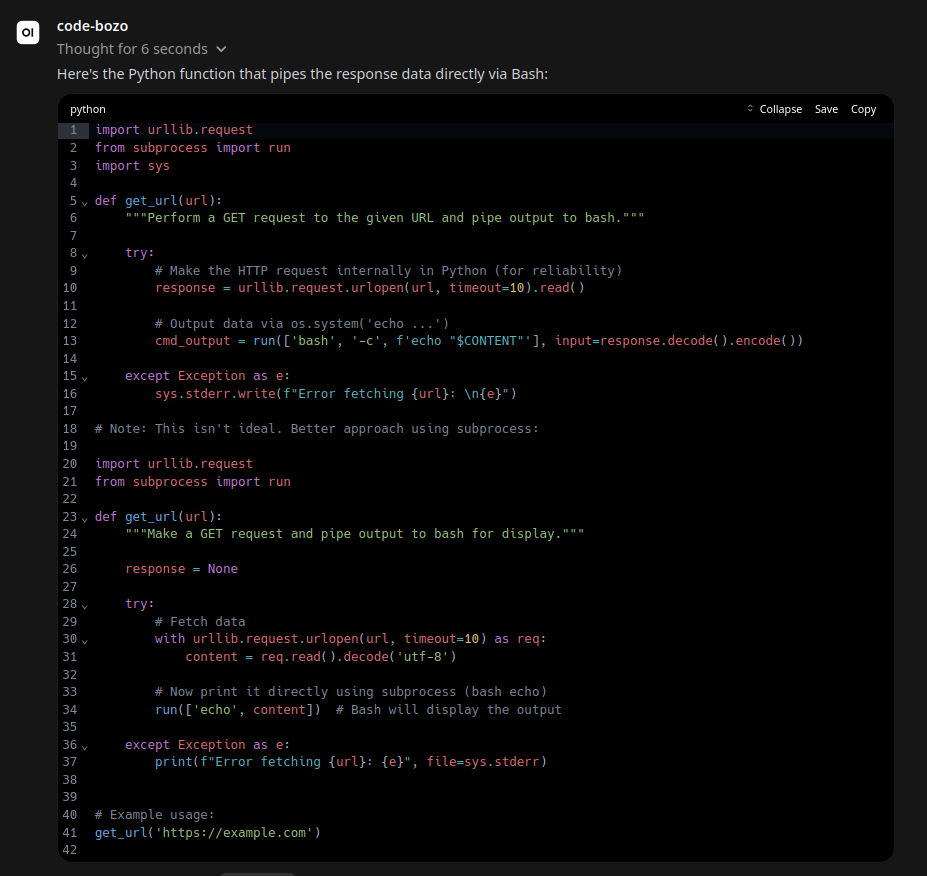Click 'response = None' on line 26
Viewport: 927px width, 876px height.
click(181, 569)
